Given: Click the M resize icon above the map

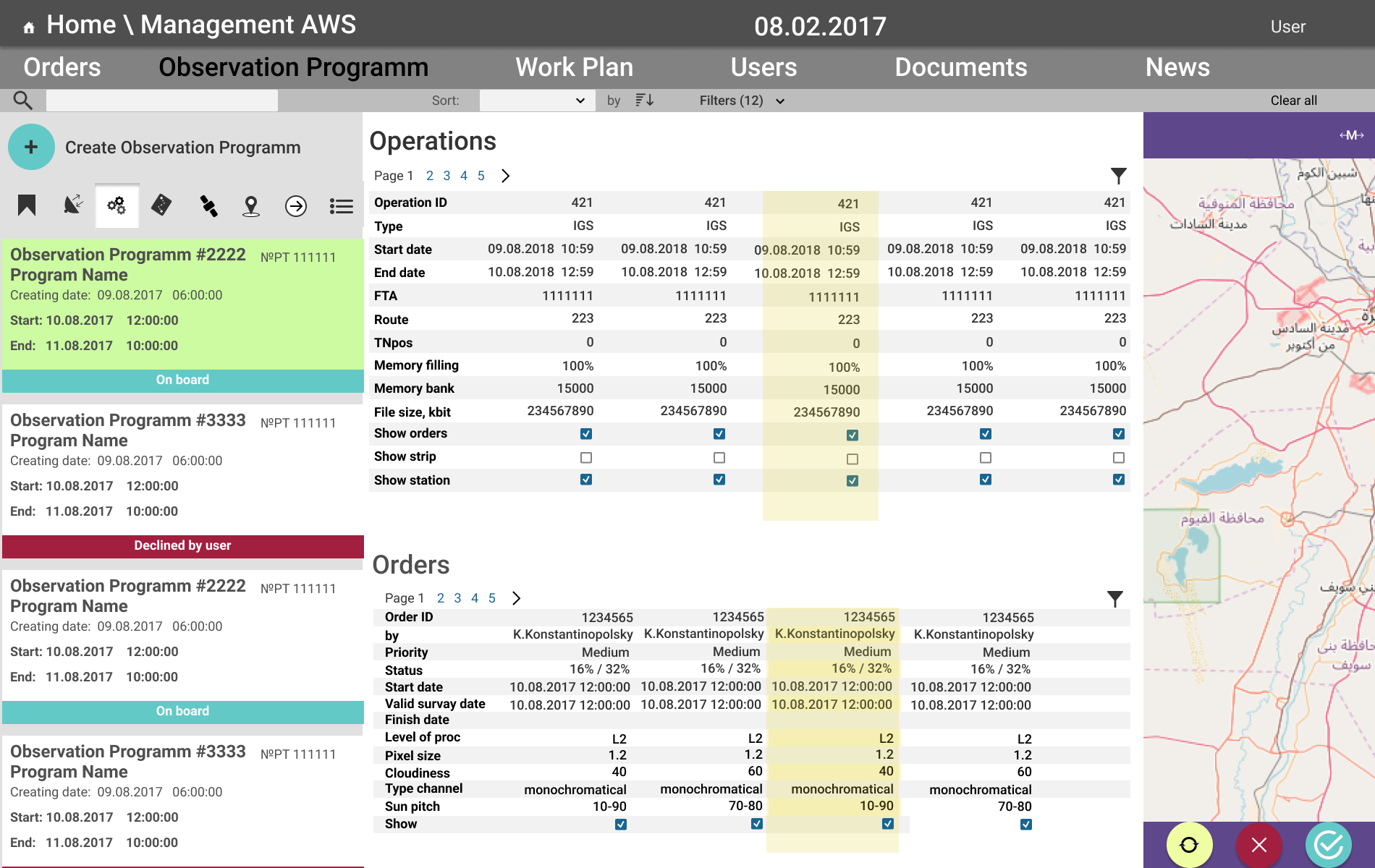Looking at the screenshot, I should click(1351, 135).
